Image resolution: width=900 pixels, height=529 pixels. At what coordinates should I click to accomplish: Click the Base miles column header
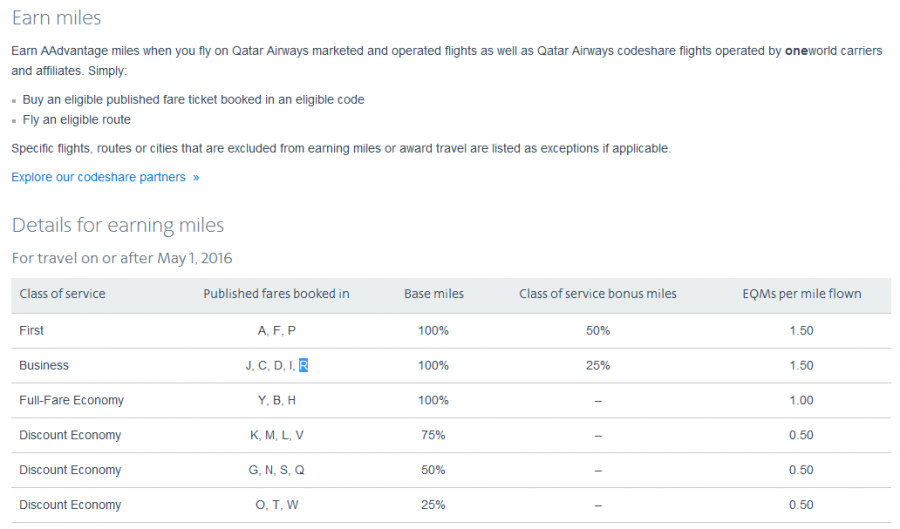point(433,294)
